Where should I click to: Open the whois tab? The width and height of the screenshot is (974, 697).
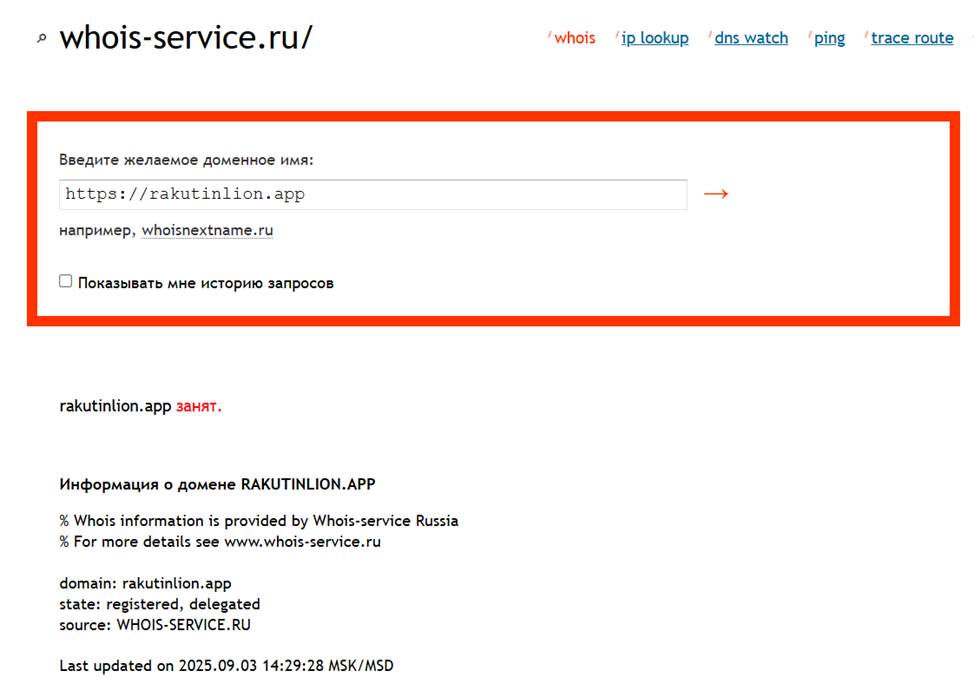(x=574, y=38)
